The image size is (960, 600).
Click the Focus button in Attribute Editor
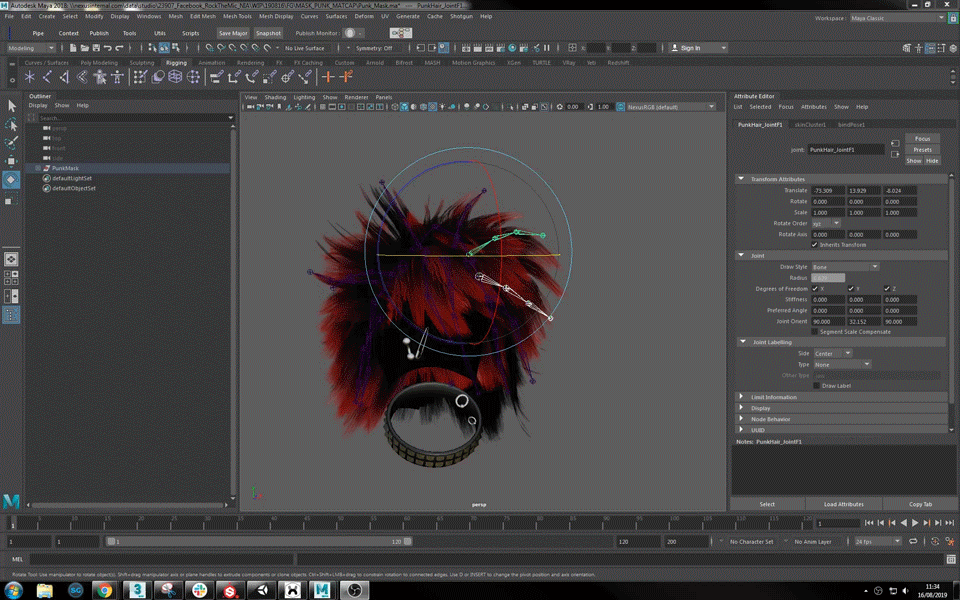click(x=923, y=139)
